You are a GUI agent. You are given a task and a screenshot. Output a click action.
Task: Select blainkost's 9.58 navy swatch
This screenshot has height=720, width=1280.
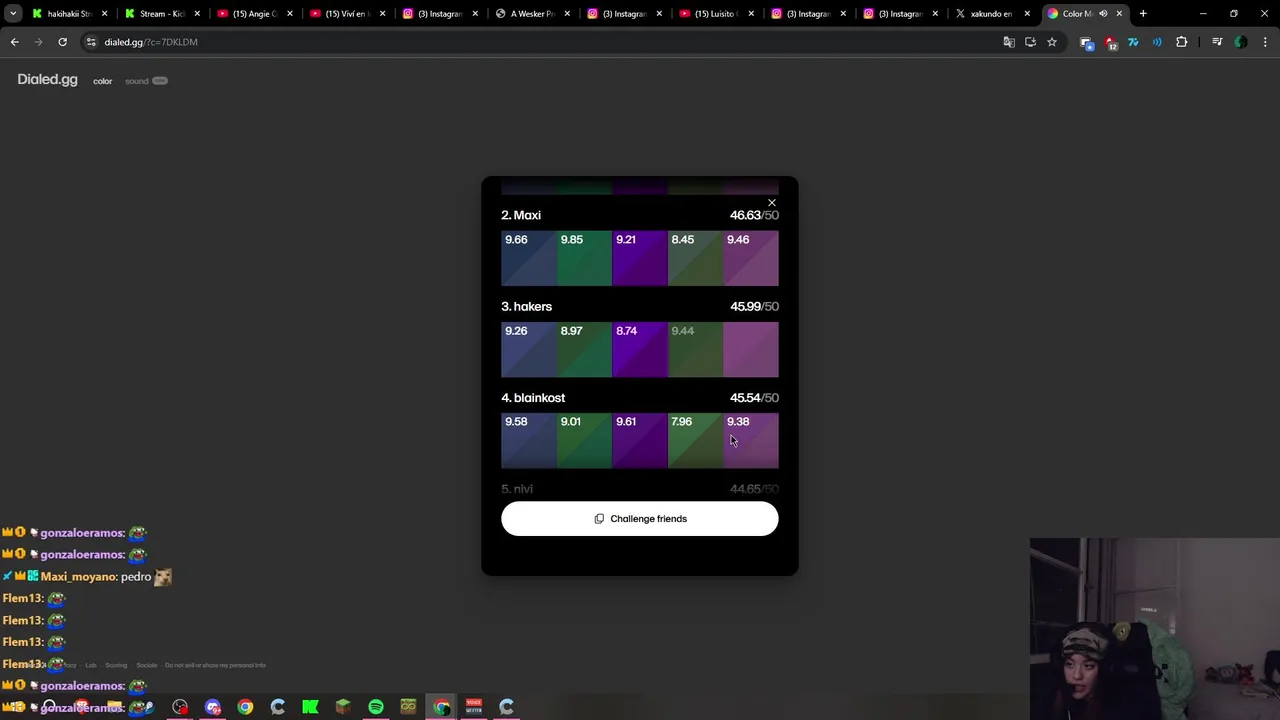pyautogui.click(x=529, y=440)
